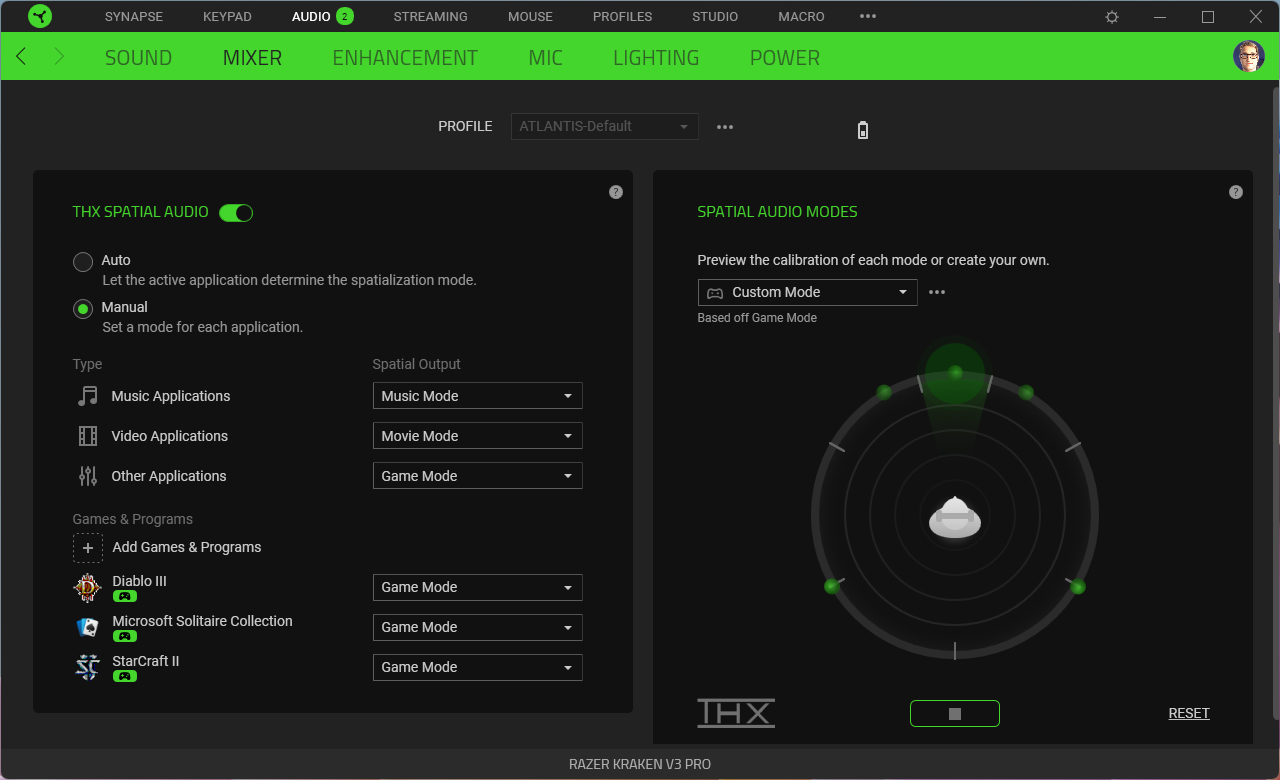The height and width of the screenshot is (780, 1280).
Task: Open the Mic subtab
Action: 546,58
